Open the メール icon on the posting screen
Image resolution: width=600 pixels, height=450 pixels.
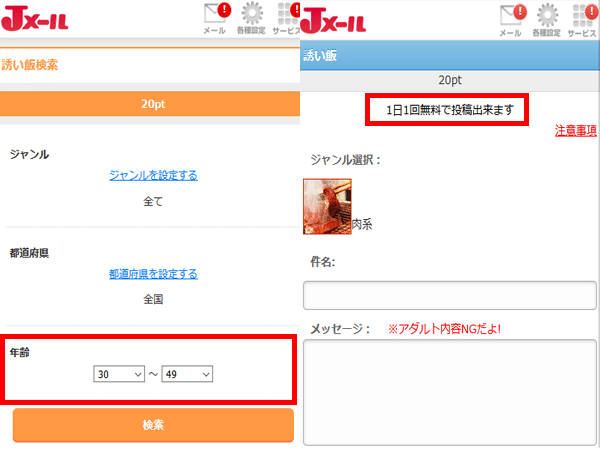pos(510,17)
